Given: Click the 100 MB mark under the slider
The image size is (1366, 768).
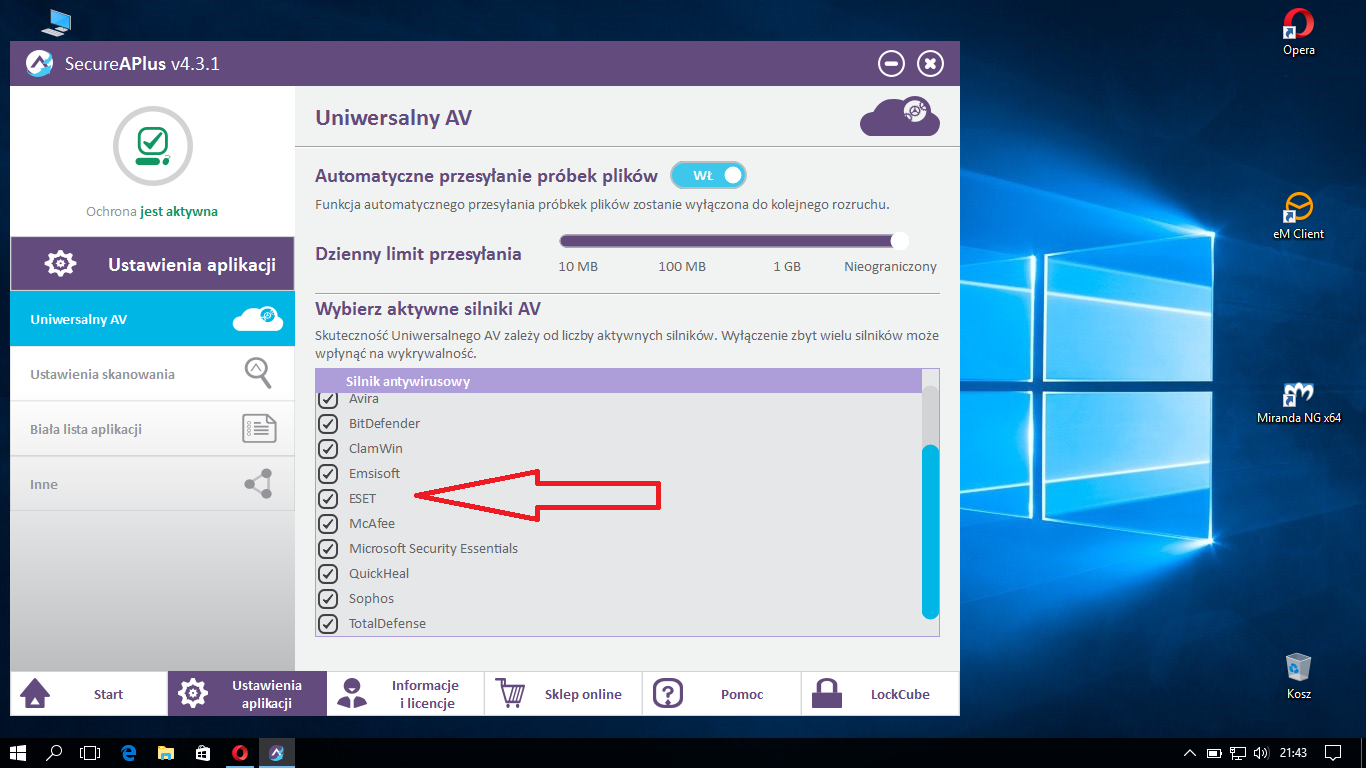Looking at the screenshot, I should click(x=682, y=267).
